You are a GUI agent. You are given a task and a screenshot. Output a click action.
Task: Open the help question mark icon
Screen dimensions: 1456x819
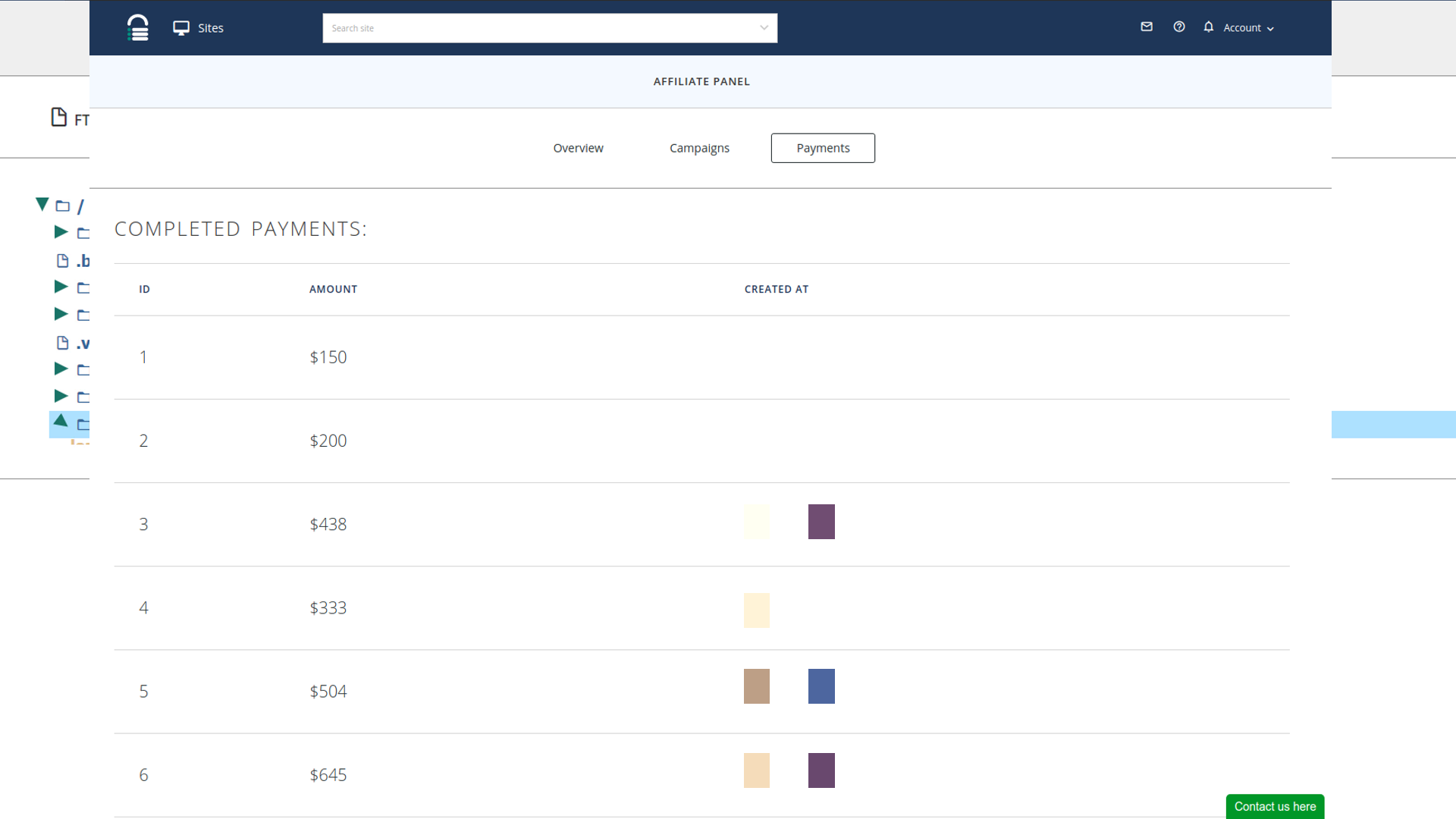pyautogui.click(x=1178, y=27)
